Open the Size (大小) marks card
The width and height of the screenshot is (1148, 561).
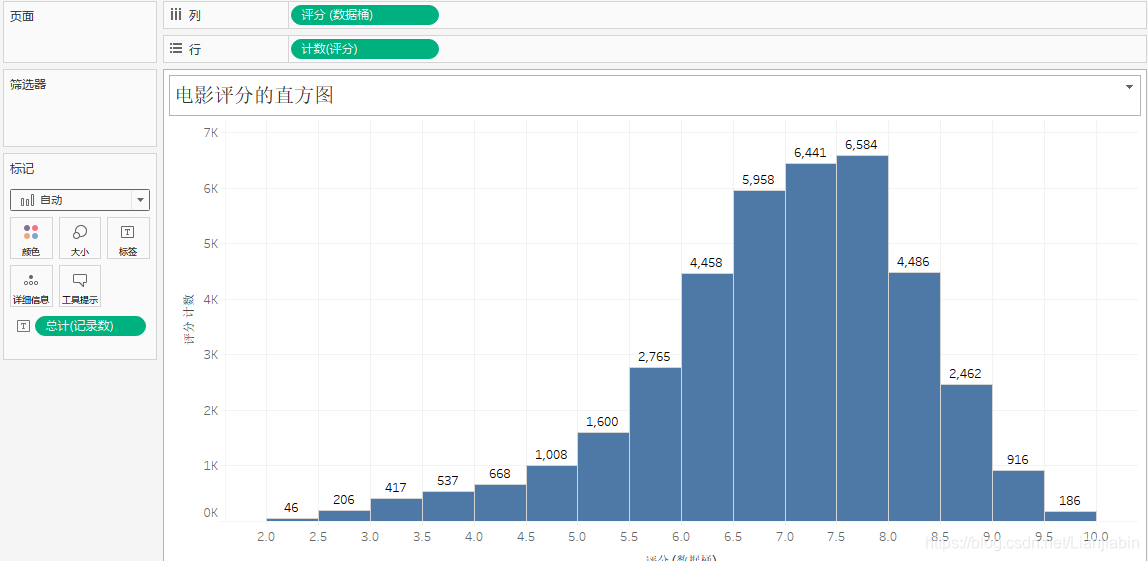(80, 238)
